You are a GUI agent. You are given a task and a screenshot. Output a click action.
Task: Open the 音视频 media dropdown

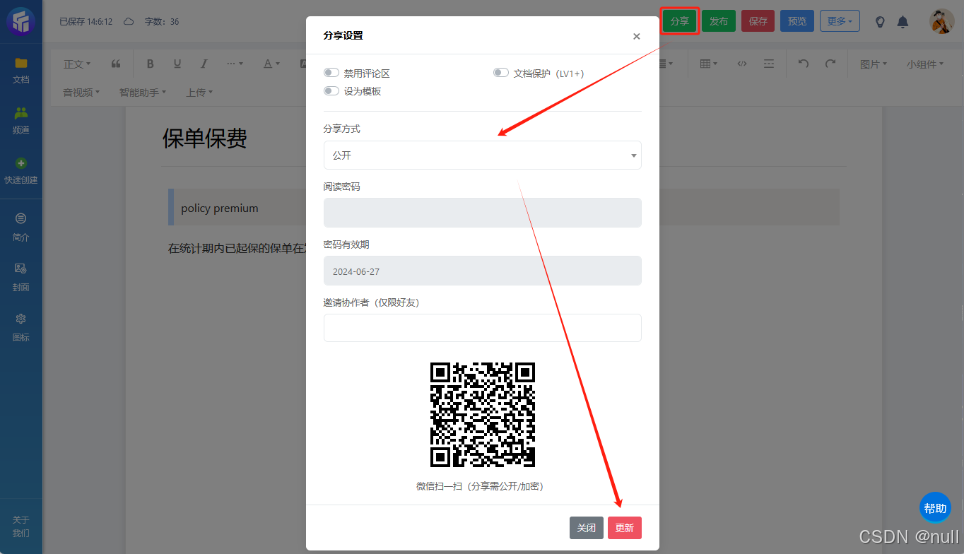point(81,92)
